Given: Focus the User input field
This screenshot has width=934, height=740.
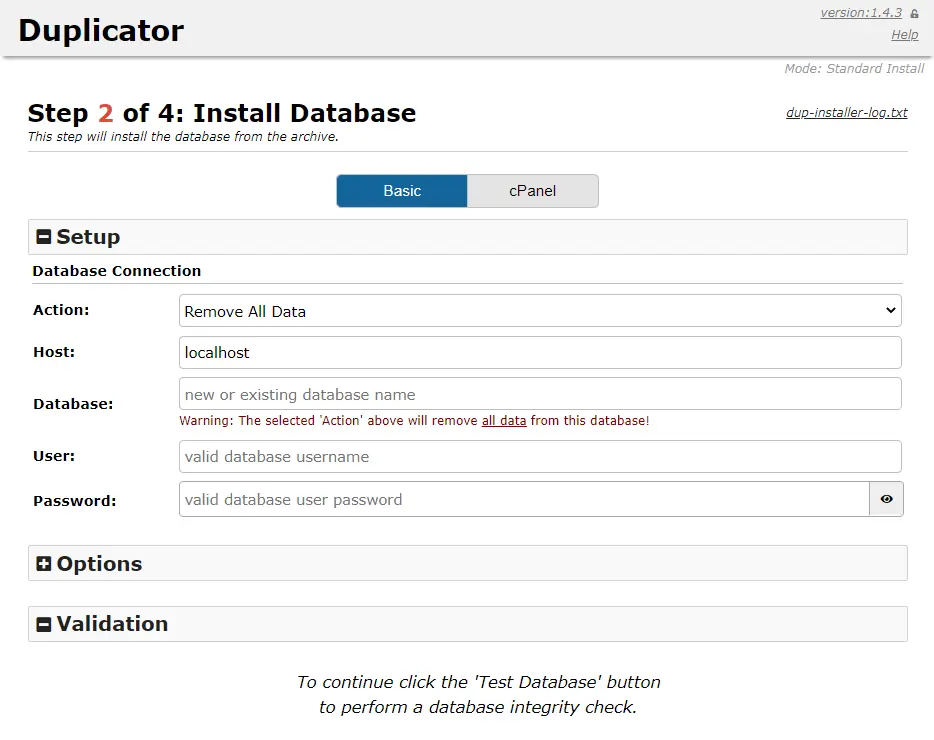Looking at the screenshot, I should [x=540, y=456].
